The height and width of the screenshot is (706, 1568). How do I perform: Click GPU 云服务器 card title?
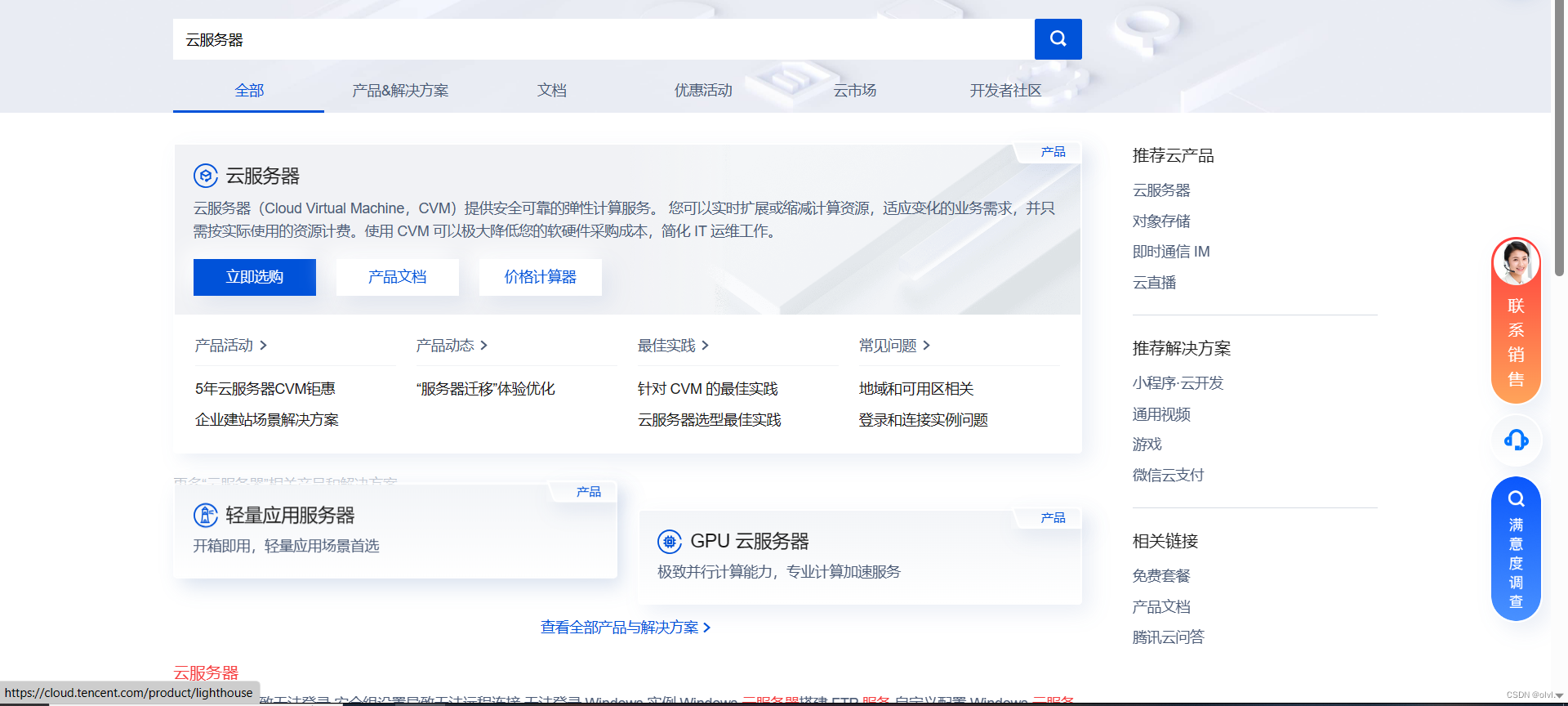(750, 542)
